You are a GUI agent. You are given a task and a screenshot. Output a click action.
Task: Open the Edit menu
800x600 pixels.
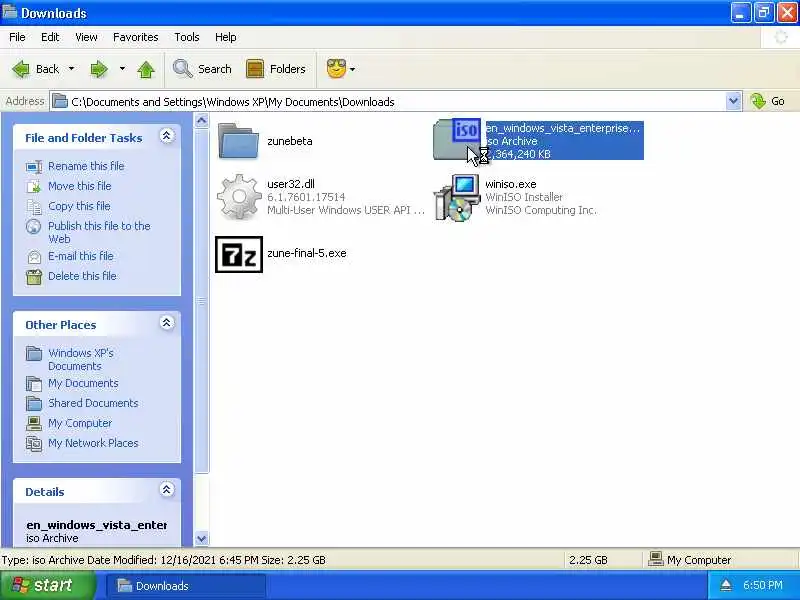click(50, 37)
